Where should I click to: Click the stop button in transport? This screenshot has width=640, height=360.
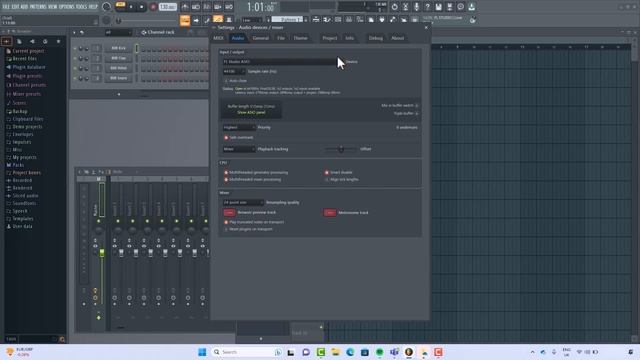pyautogui.click(x=142, y=7)
